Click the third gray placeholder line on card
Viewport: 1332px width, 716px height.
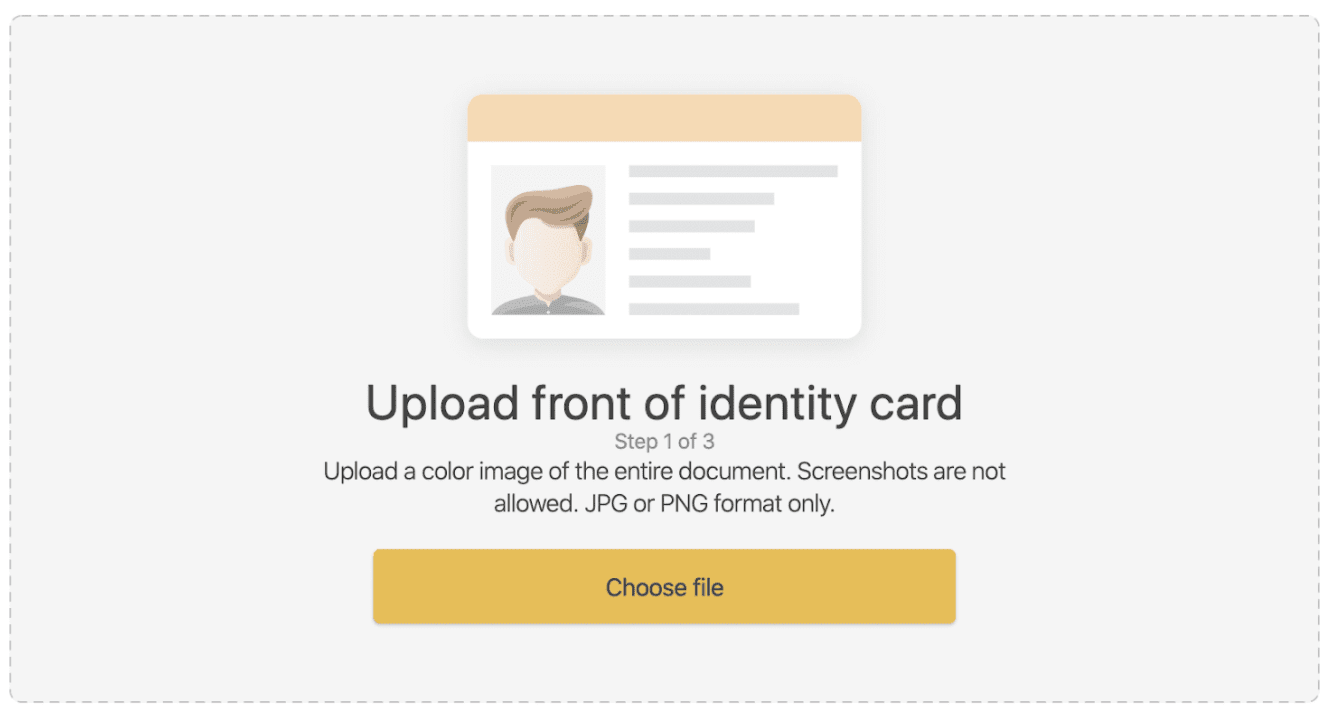tap(691, 226)
